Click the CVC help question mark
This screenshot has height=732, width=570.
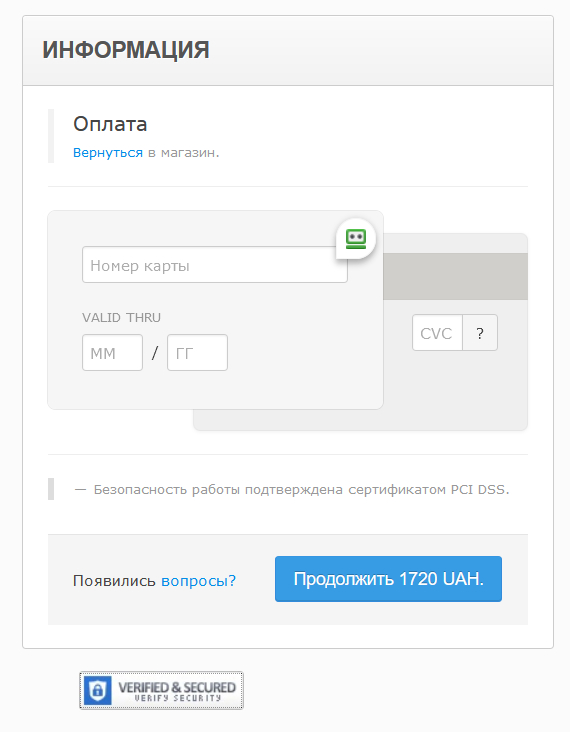(x=480, y=333)
